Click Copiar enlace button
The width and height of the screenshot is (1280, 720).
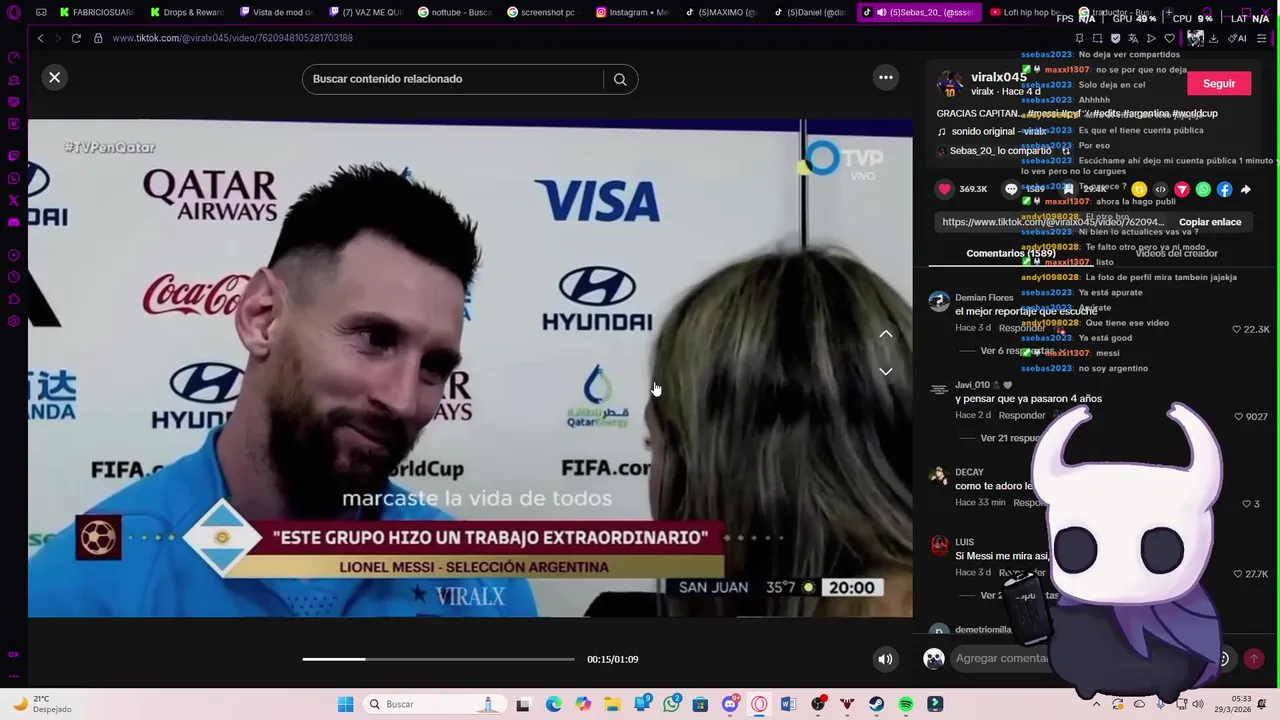click(1210, 222)
